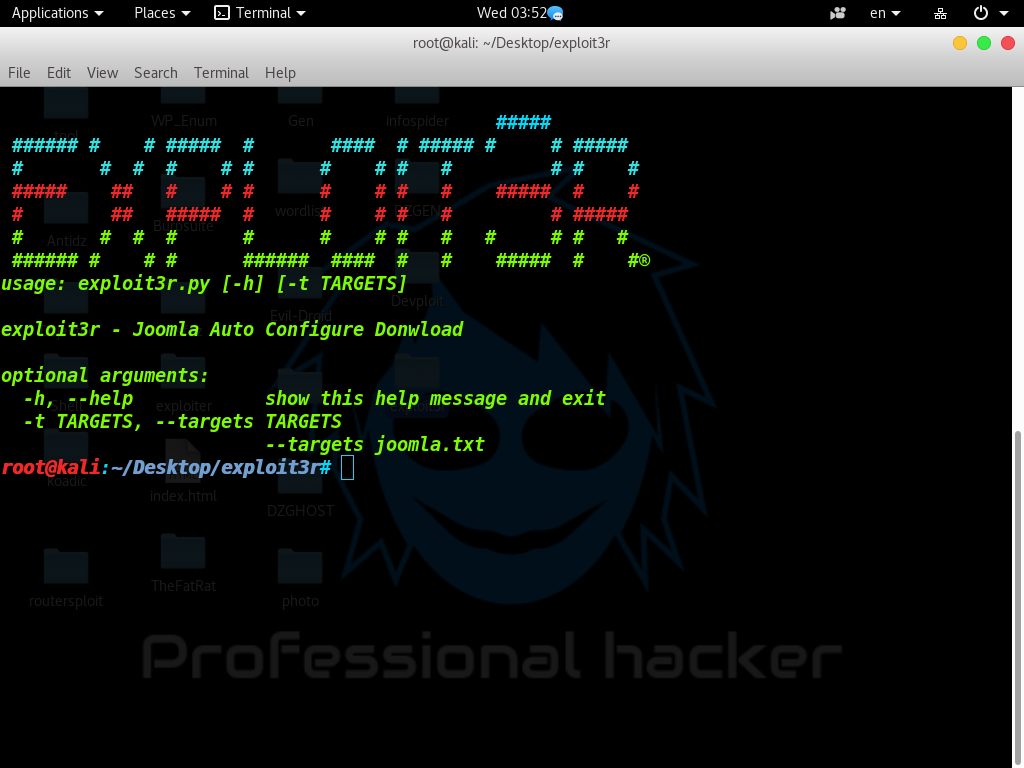The image size is (1024, 768).
Task: Click the photo desktop folder behind terminal
Action: (x=300, y=578)
